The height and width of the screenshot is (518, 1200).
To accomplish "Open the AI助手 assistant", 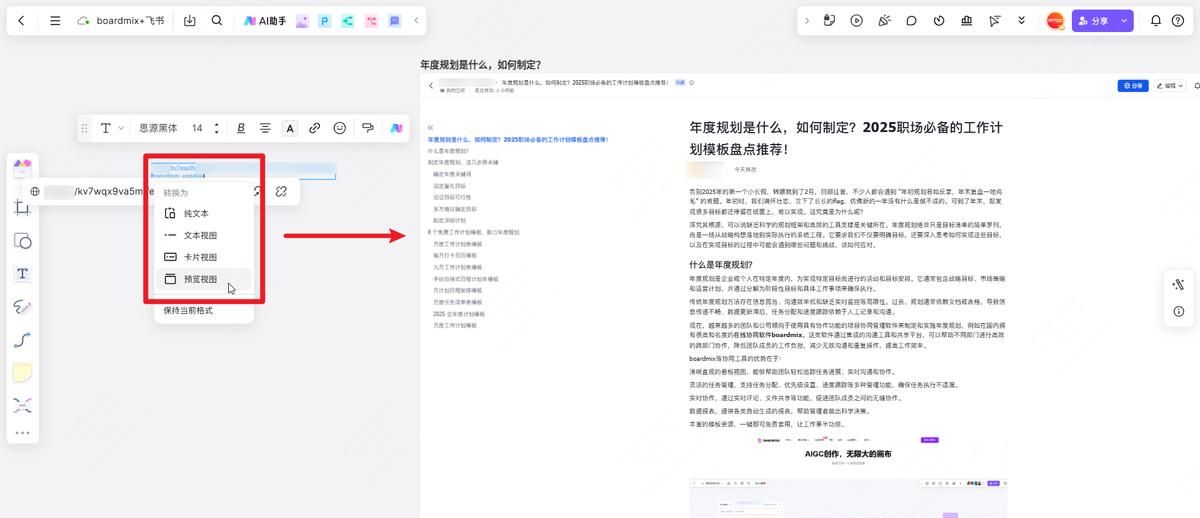I will 265,20.
